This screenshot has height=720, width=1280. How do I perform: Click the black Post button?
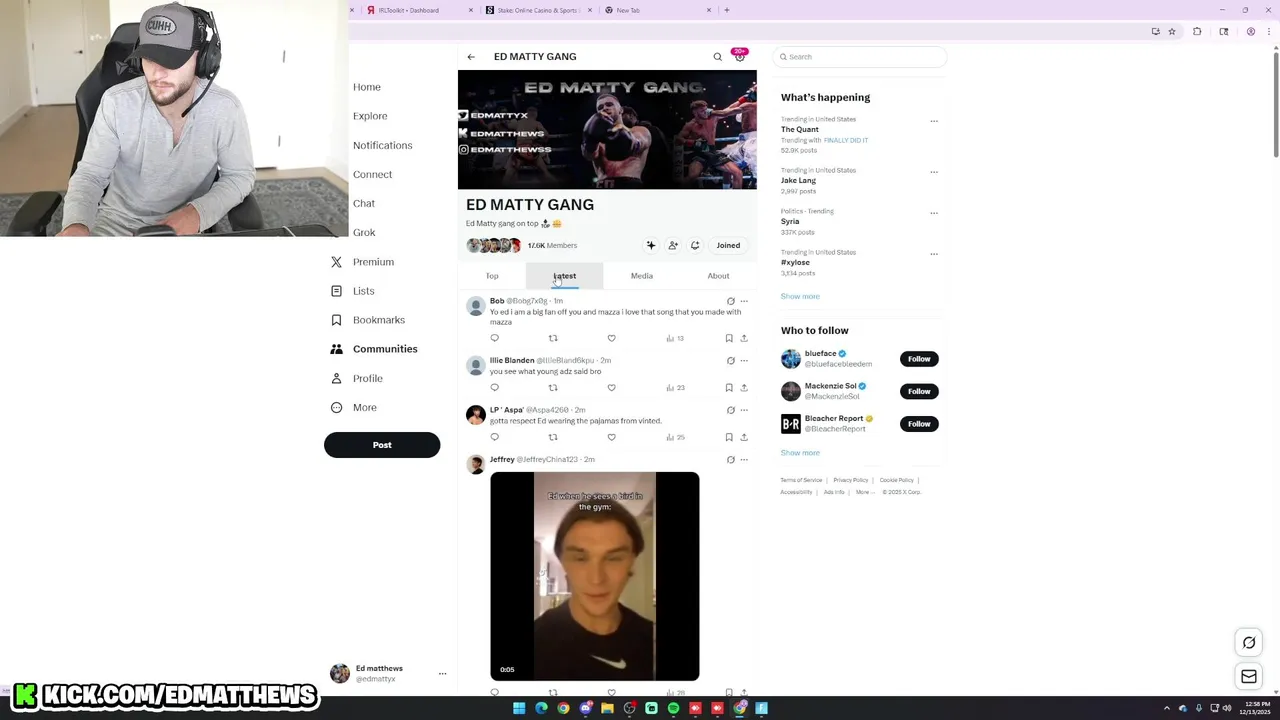(382, 445)
